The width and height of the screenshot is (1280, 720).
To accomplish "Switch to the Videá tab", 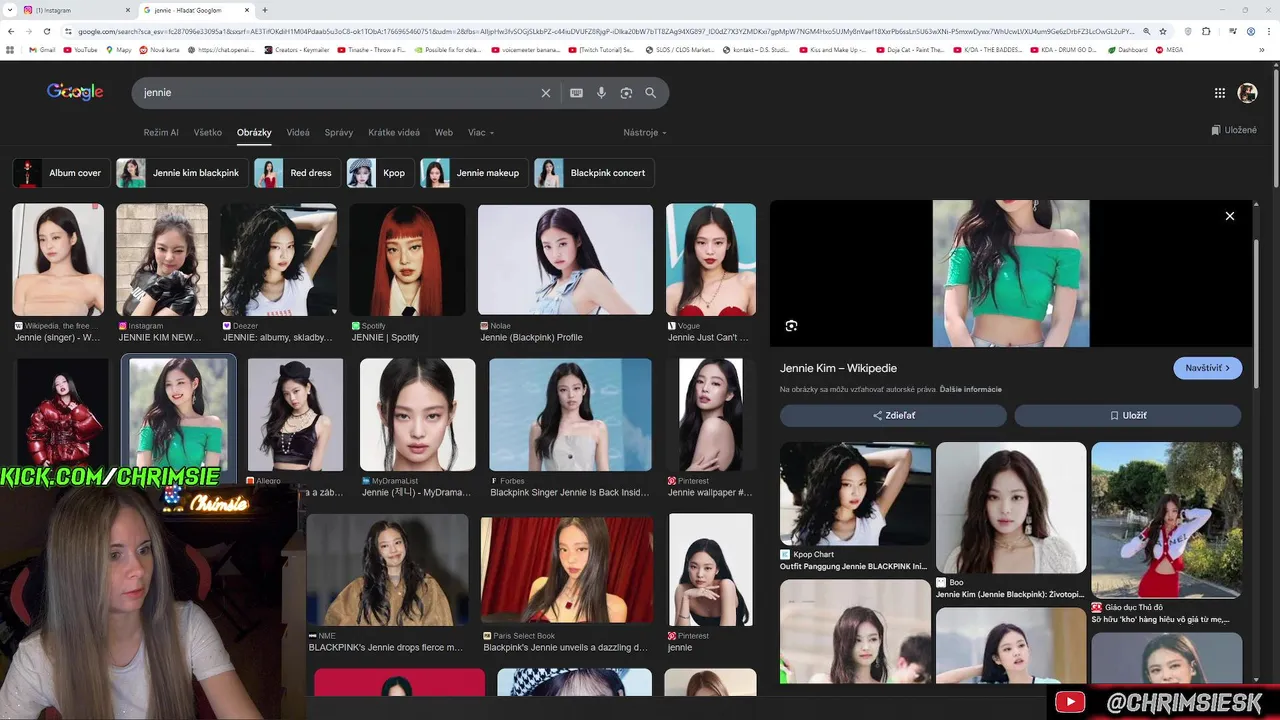I will (x=298, y=132).
